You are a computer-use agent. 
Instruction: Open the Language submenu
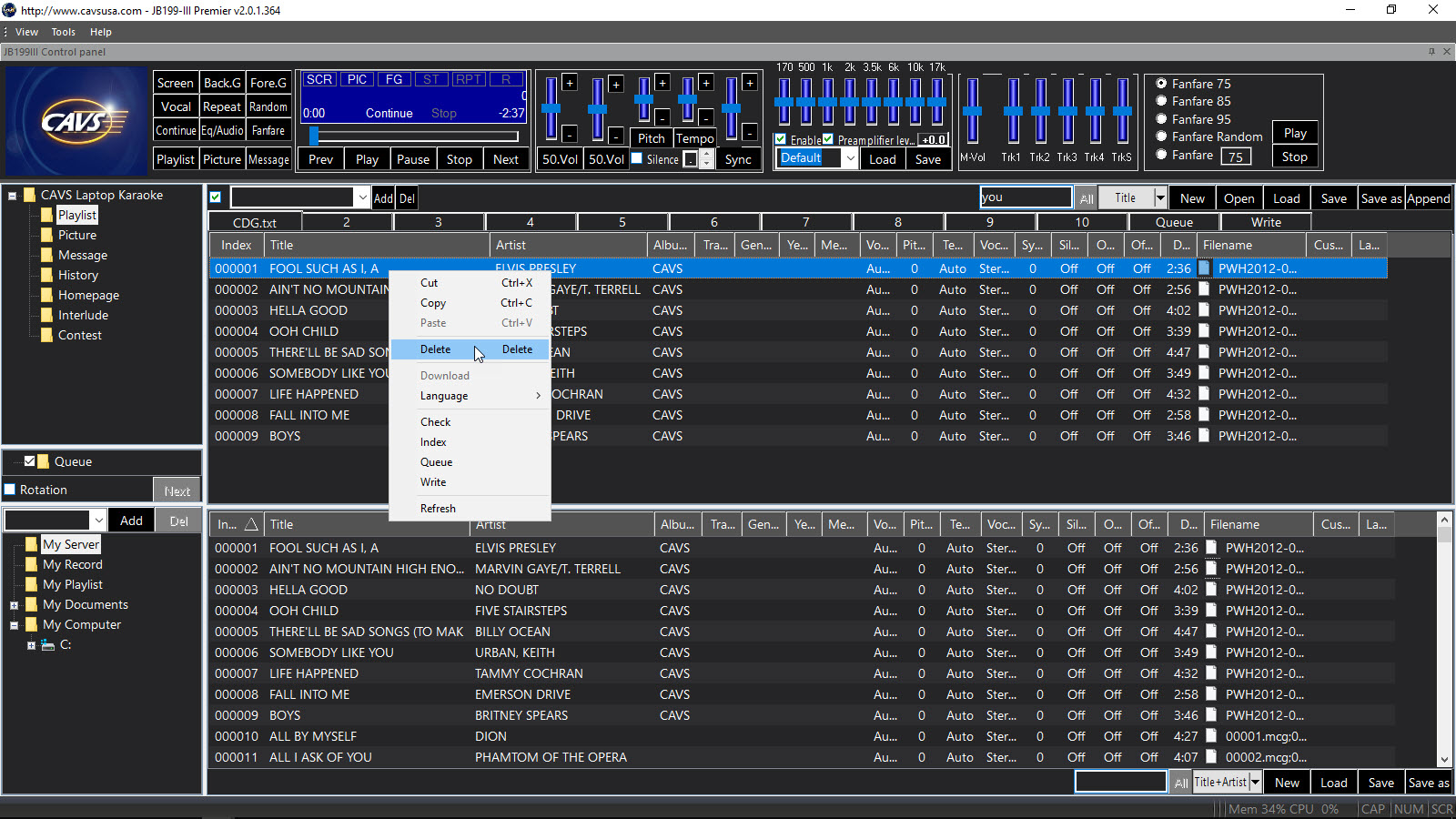[x=470, y=396]
